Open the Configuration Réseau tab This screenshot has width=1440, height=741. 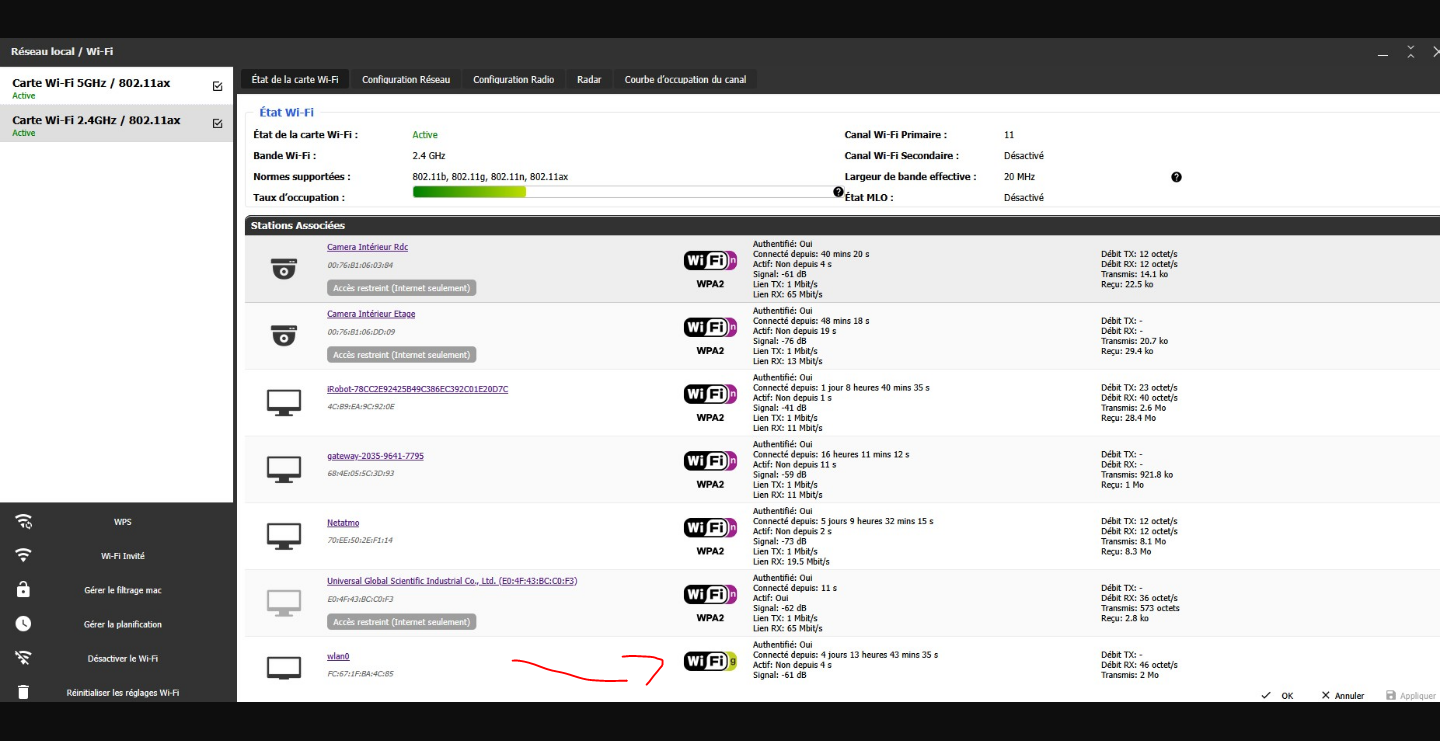(x=406, y=80)
